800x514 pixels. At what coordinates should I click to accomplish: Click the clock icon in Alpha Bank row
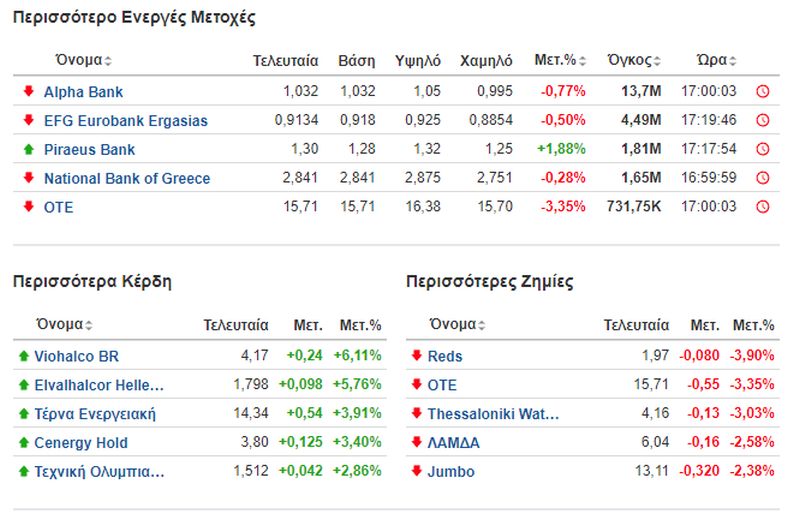[762, 91]
